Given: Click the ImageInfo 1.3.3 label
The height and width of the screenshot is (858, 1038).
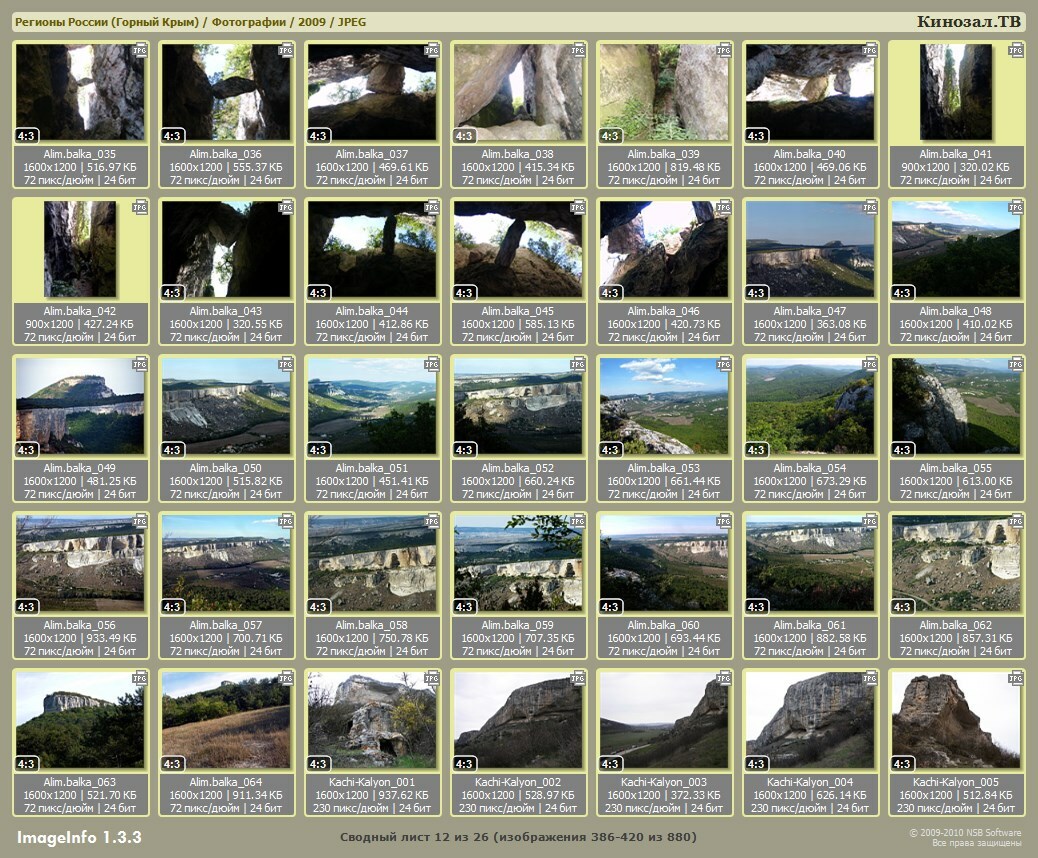Looking at the screenshot, I should point(79,837).
